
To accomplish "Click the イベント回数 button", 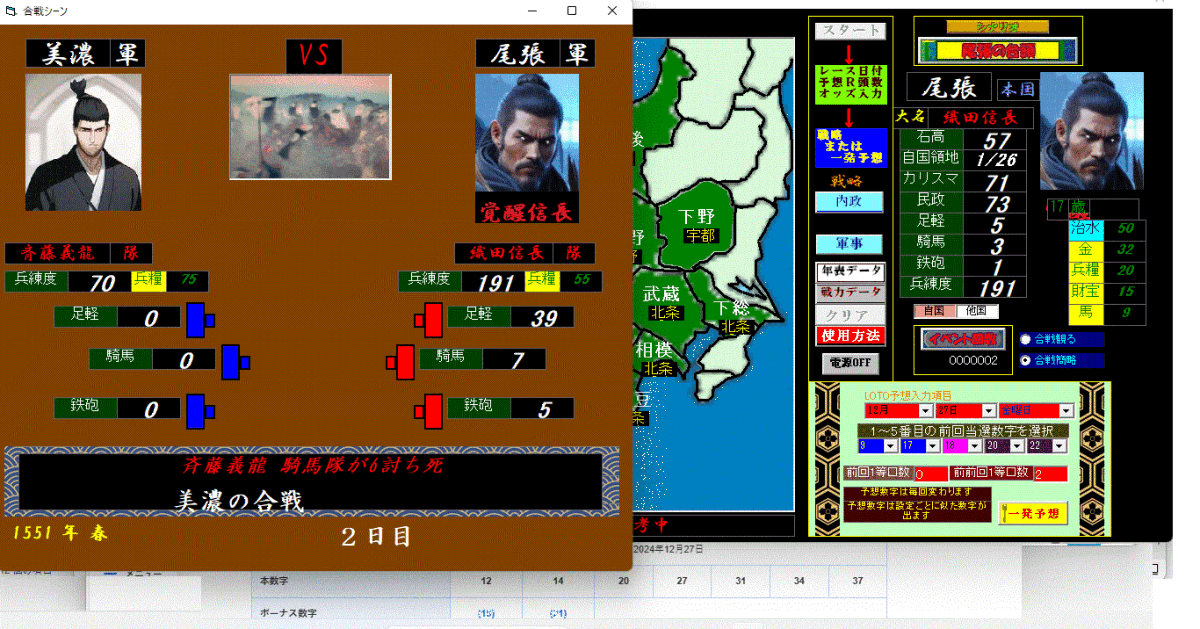I will [964, 338].
